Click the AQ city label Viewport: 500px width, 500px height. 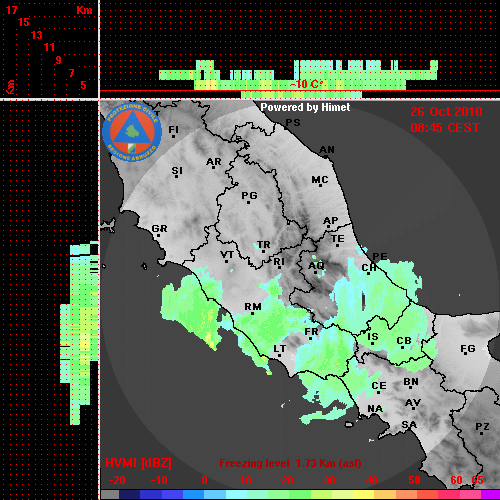click(316, 266)
